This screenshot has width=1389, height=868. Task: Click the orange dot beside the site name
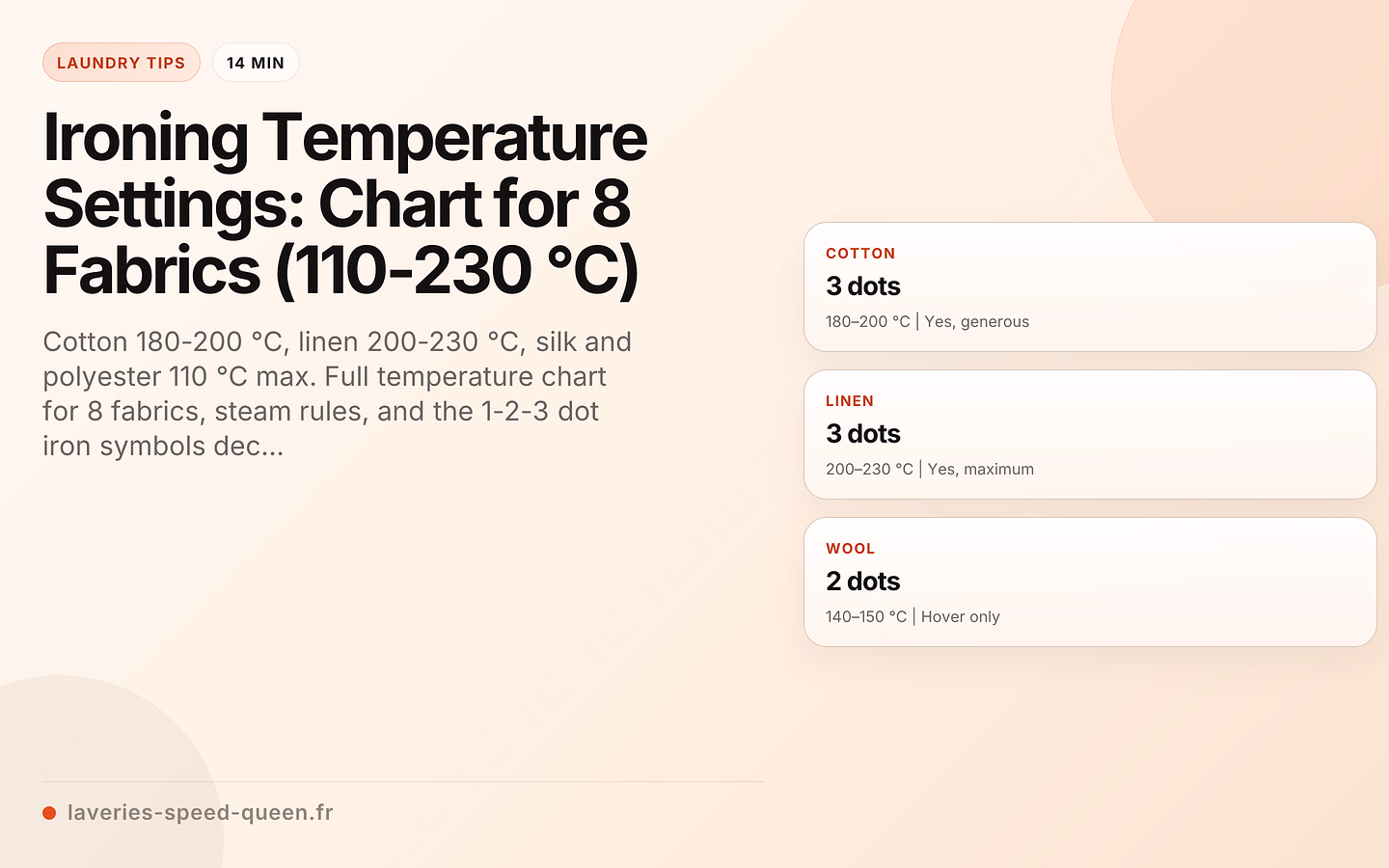point(49,813)
